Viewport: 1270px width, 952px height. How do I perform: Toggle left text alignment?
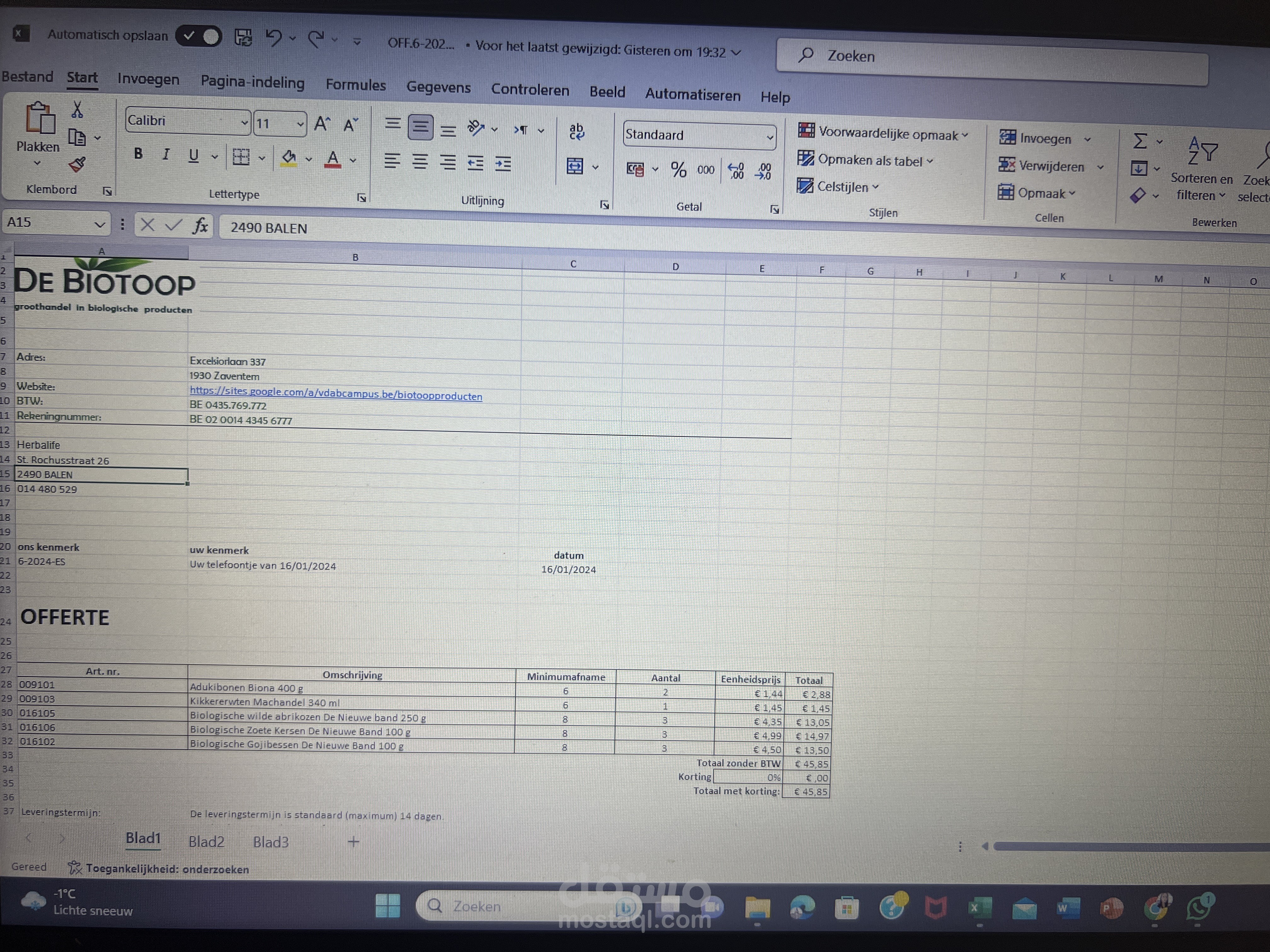pyautogui.click(x=392, y=161)
